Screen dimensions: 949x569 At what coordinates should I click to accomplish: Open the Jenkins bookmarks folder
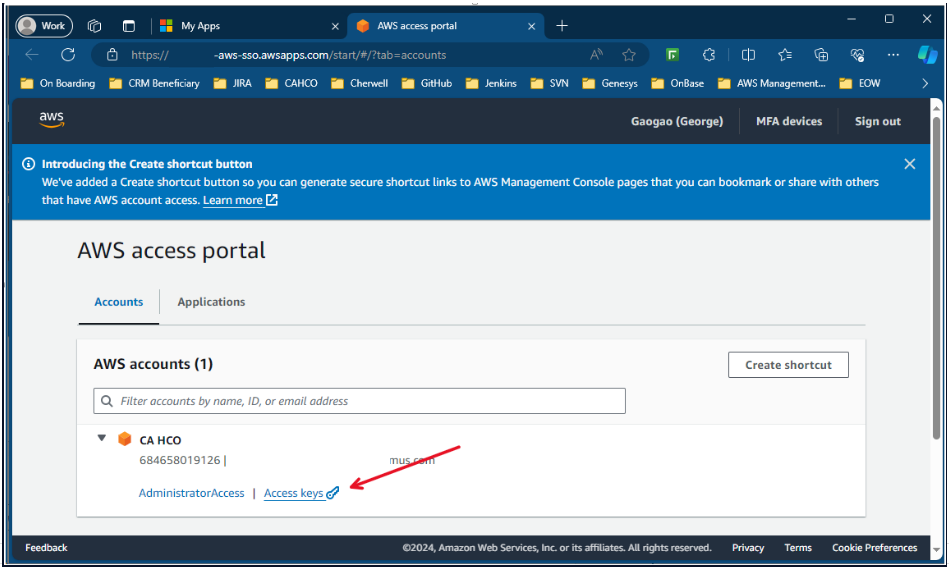coord(491,84)
